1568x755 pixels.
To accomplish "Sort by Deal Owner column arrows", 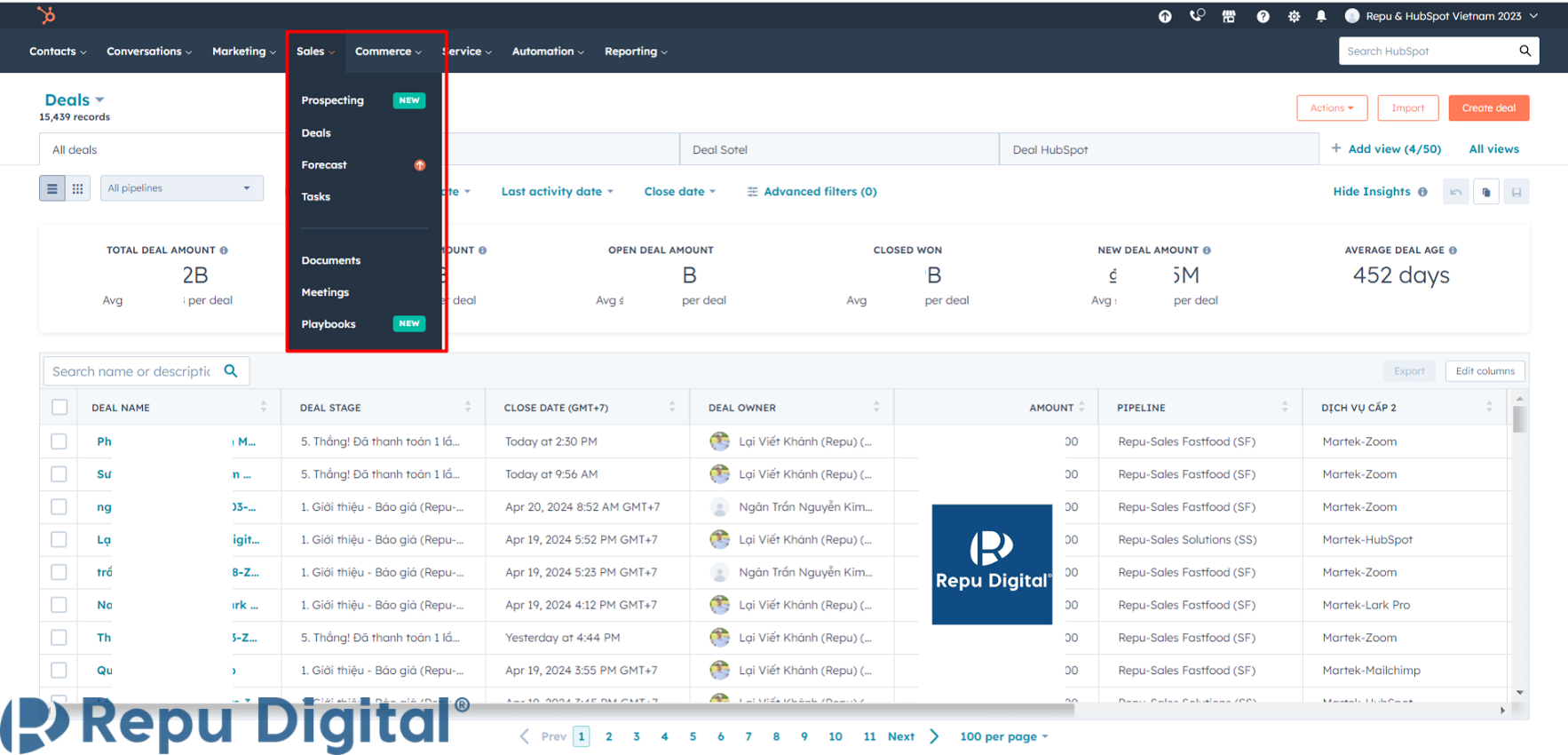I will (x=876, y=407).
